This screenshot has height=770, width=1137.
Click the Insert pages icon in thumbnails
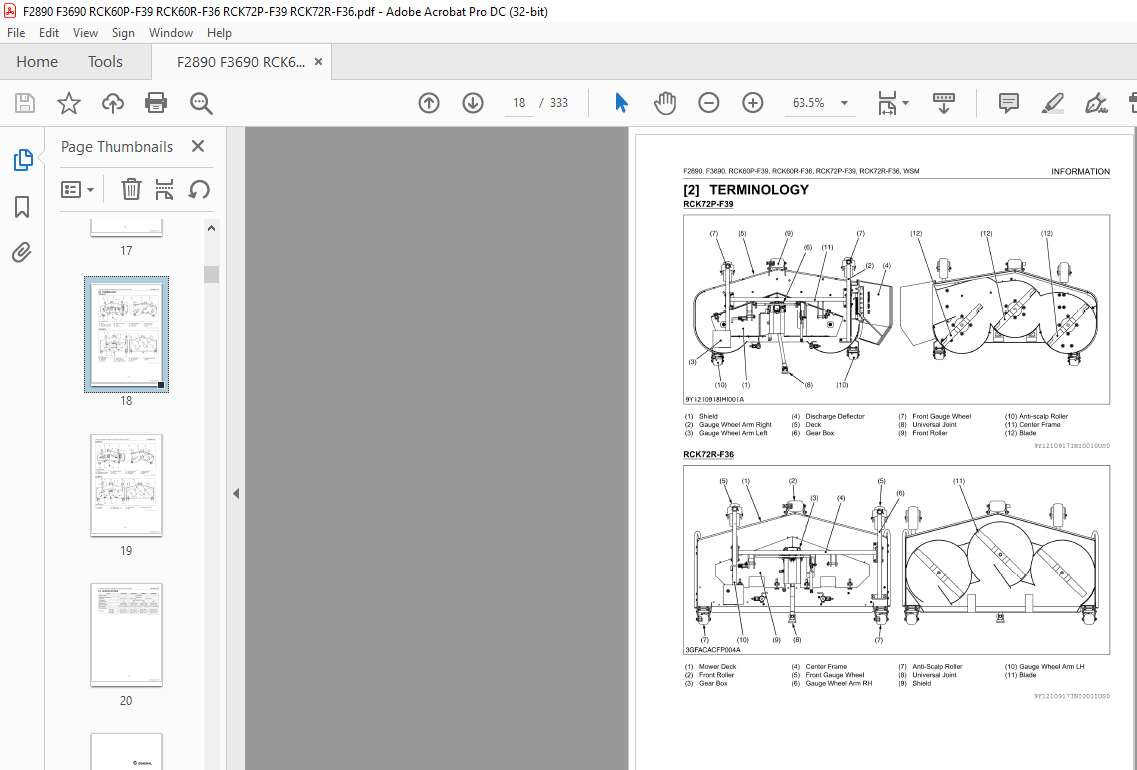click(x=165, y=189)
